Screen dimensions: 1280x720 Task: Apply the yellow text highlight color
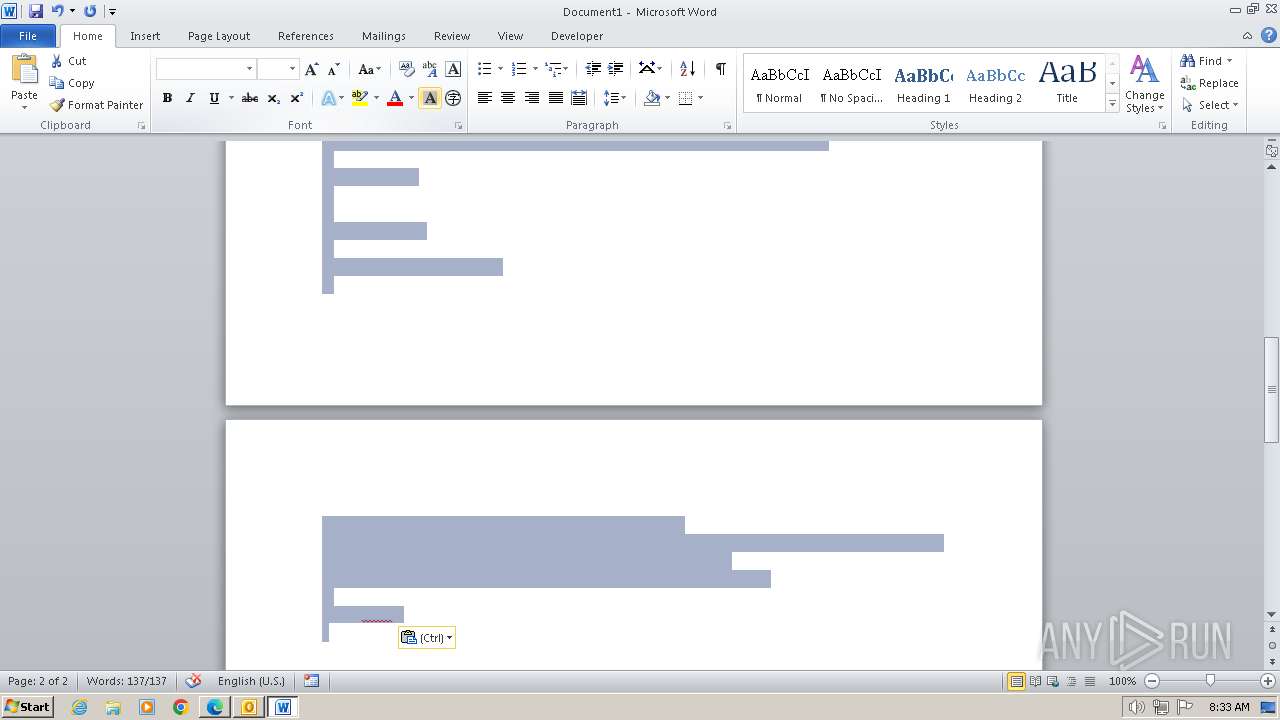pos(360,98)
